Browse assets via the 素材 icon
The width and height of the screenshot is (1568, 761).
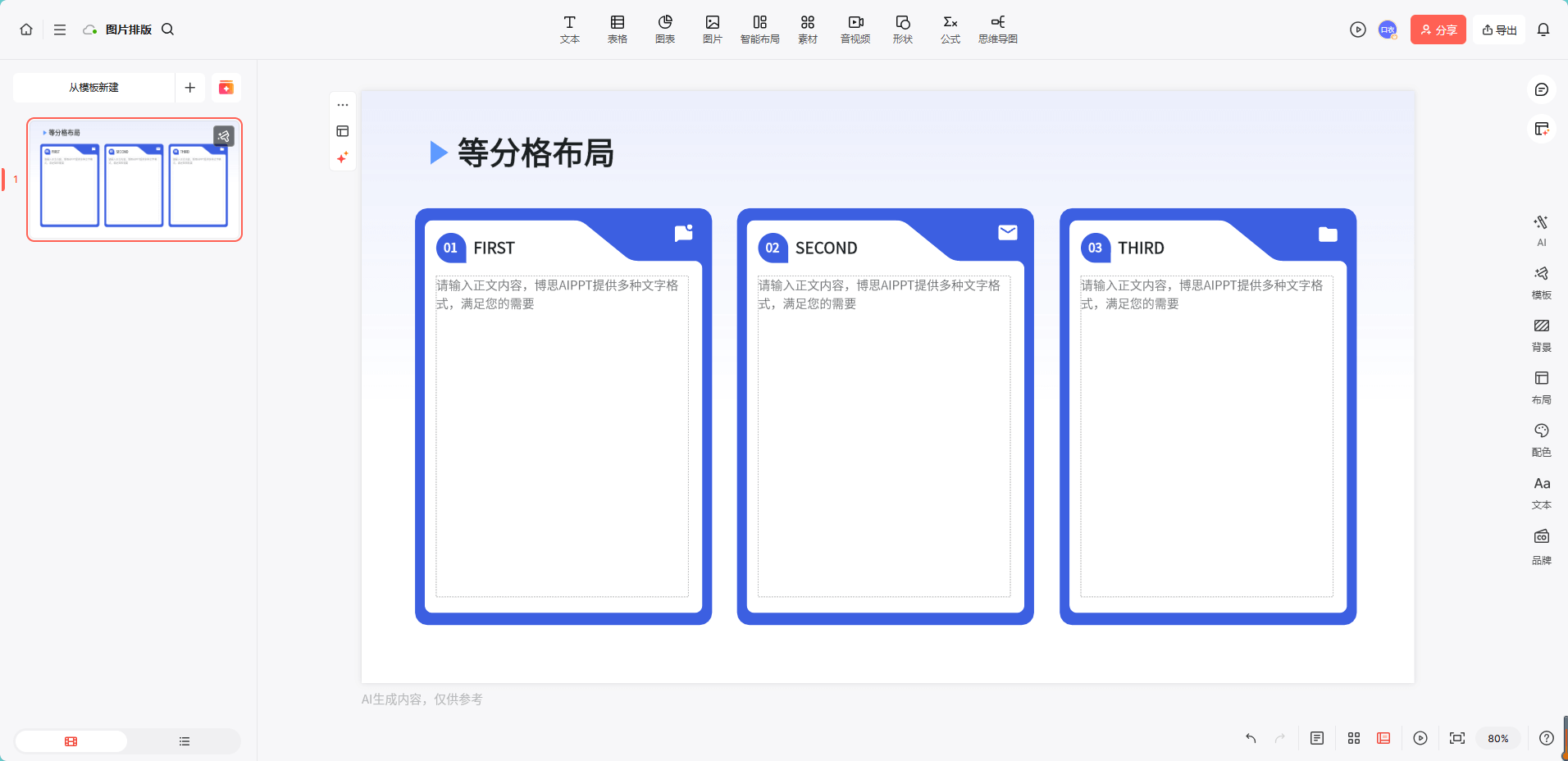click(808, 29)
